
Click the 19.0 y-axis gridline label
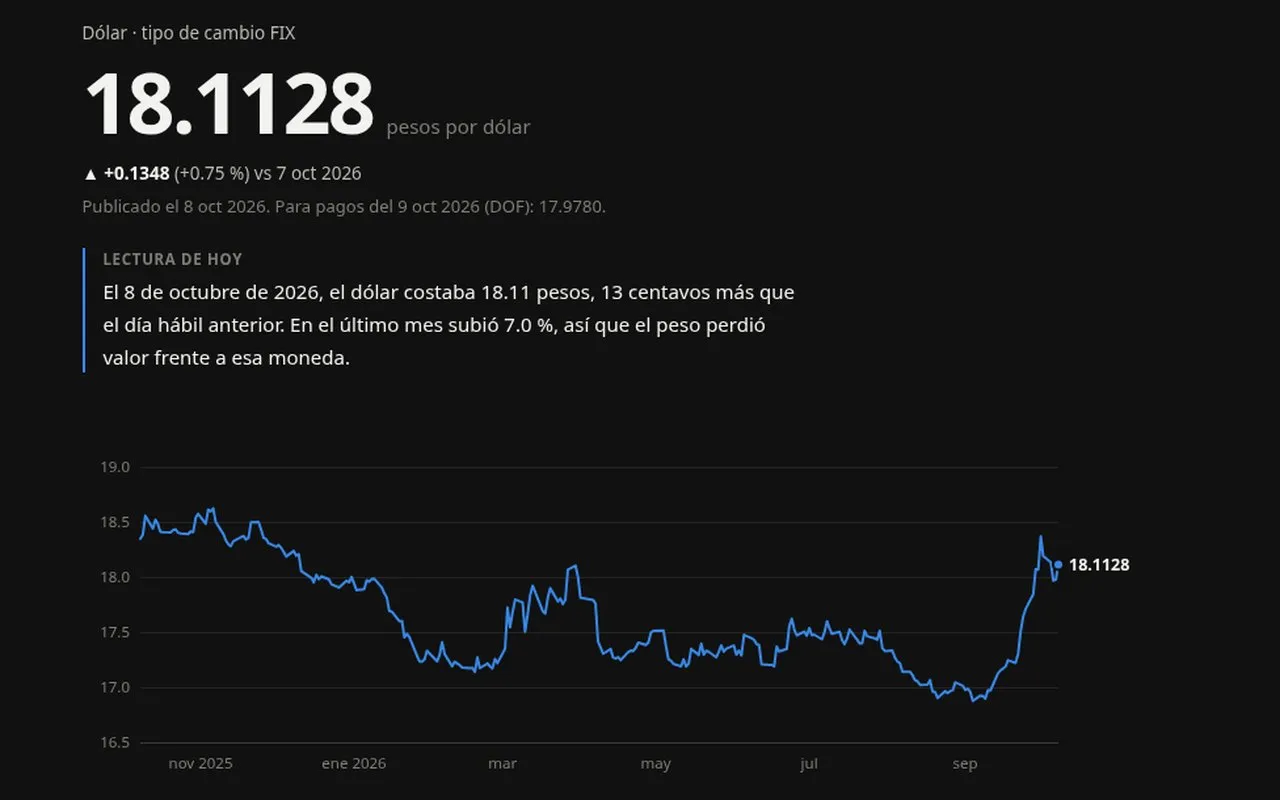pyautogui.click(x=116, y=467)
